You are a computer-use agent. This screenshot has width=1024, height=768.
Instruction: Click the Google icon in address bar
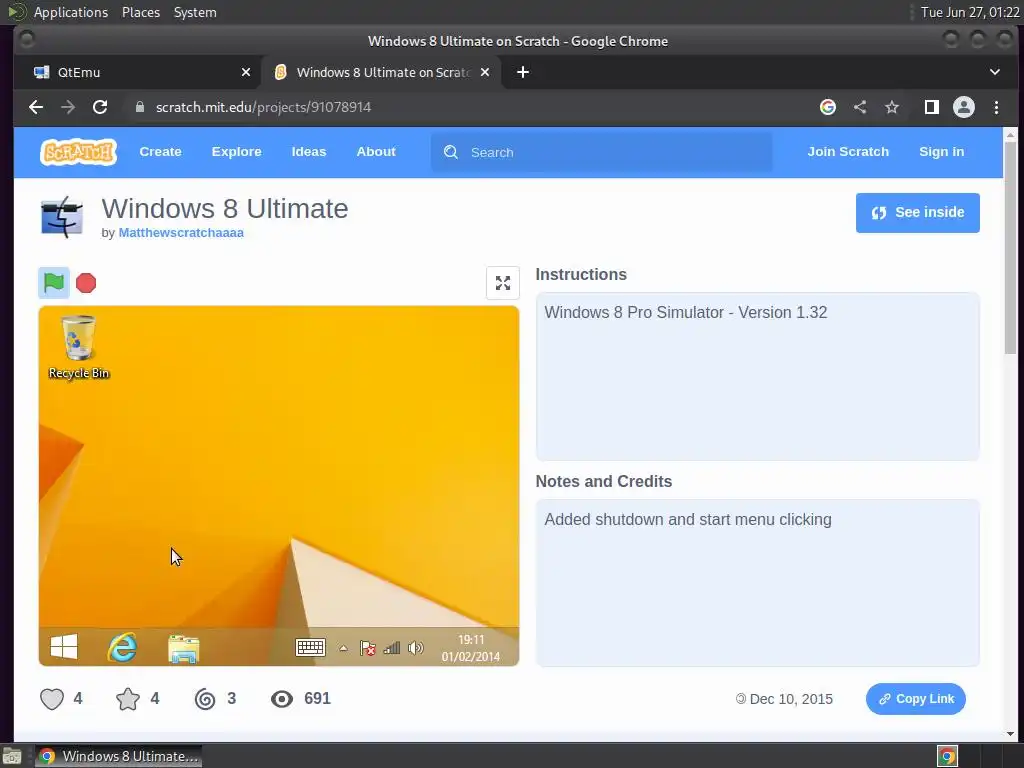coord(827,107)
